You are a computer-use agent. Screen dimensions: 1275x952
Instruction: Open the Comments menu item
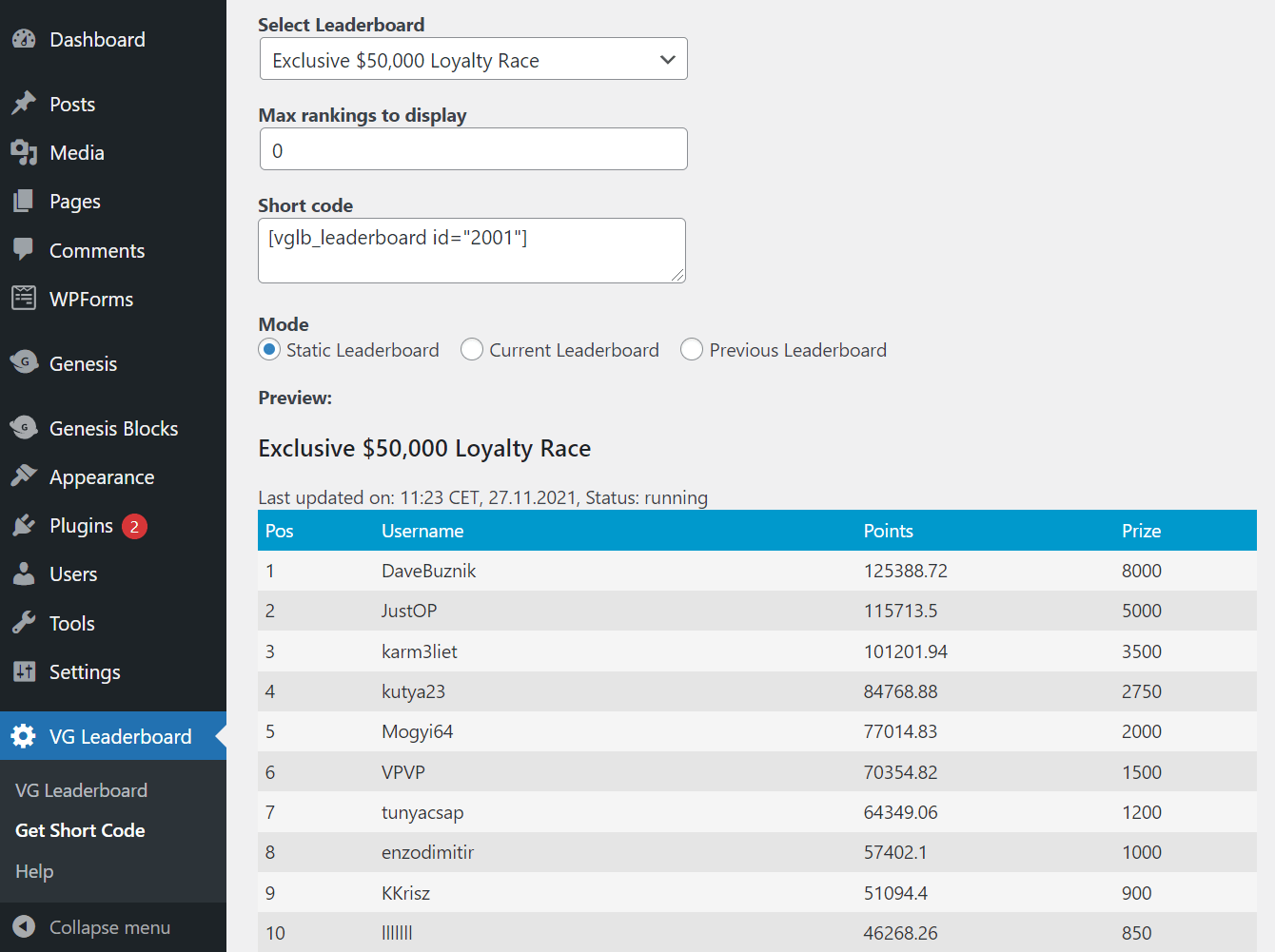pos(113,250)
